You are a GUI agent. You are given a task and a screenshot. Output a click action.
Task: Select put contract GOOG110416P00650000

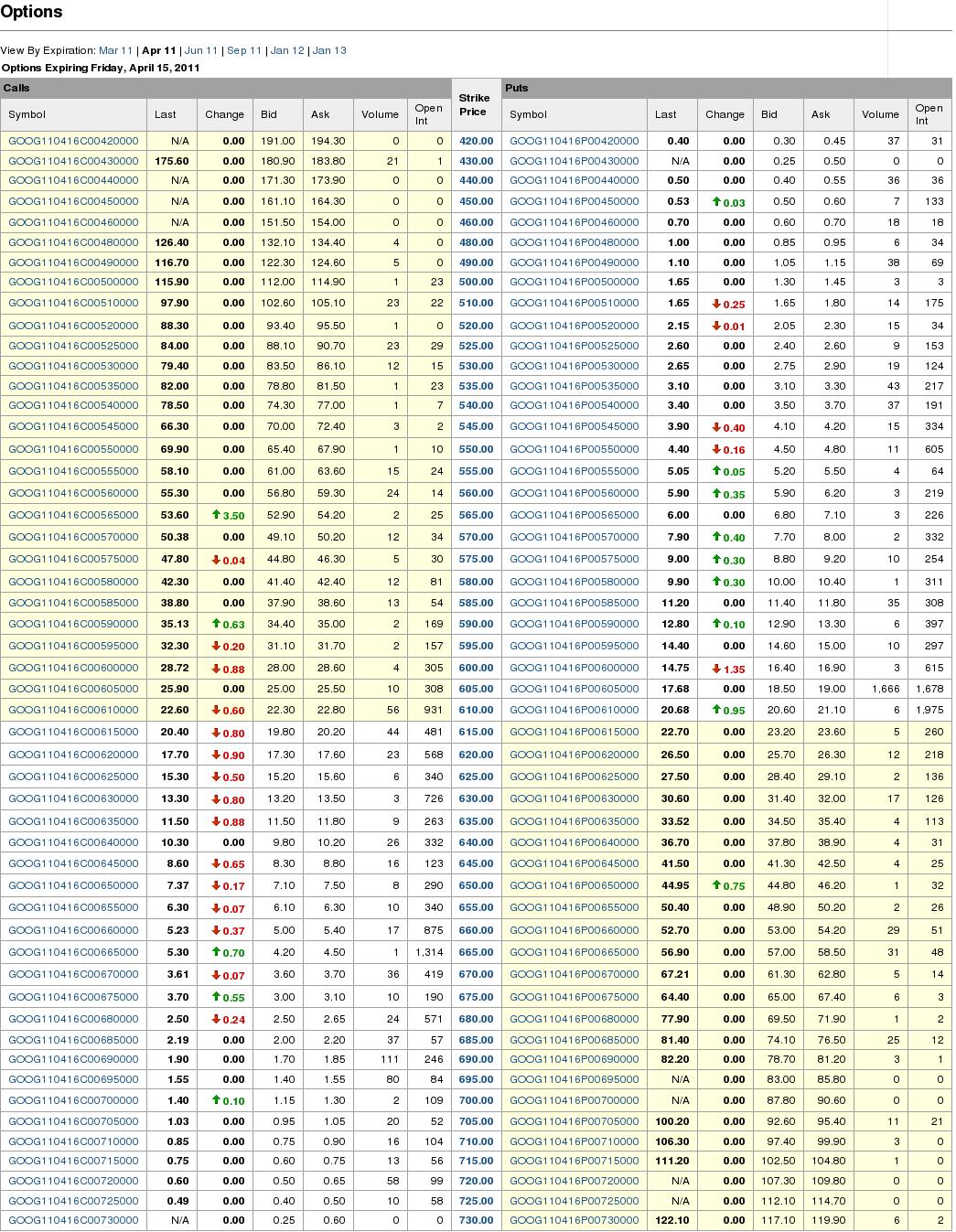point(575,885)
